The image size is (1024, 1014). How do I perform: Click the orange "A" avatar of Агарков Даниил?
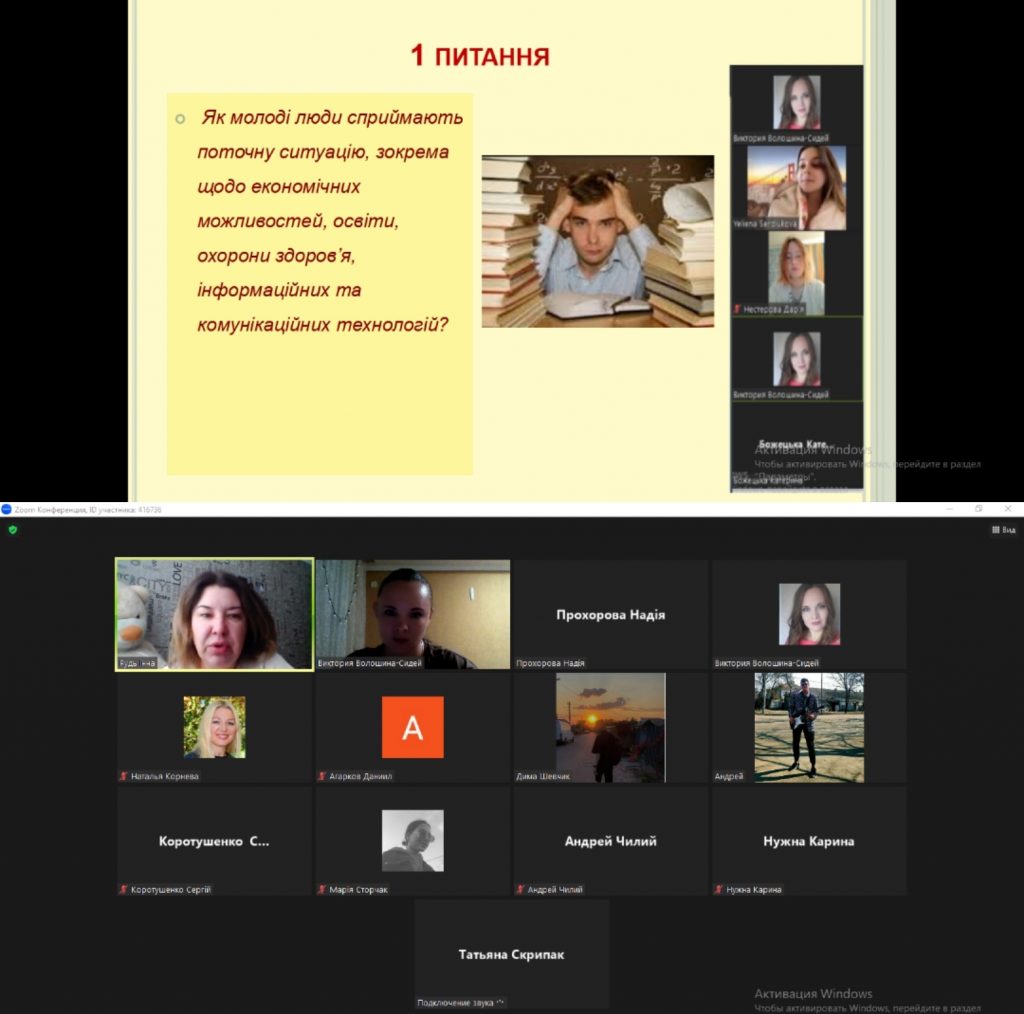click(412, 727)
